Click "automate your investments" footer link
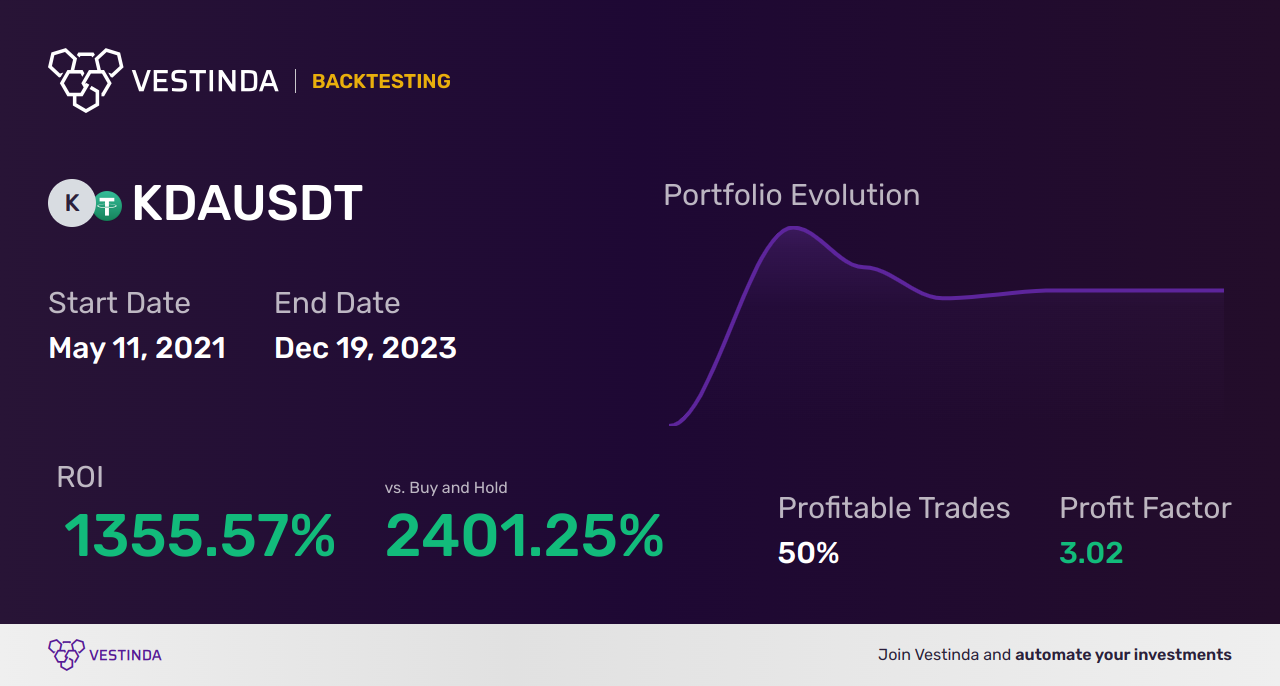Screen dimensions: 1280x686 pos(1123,655)
